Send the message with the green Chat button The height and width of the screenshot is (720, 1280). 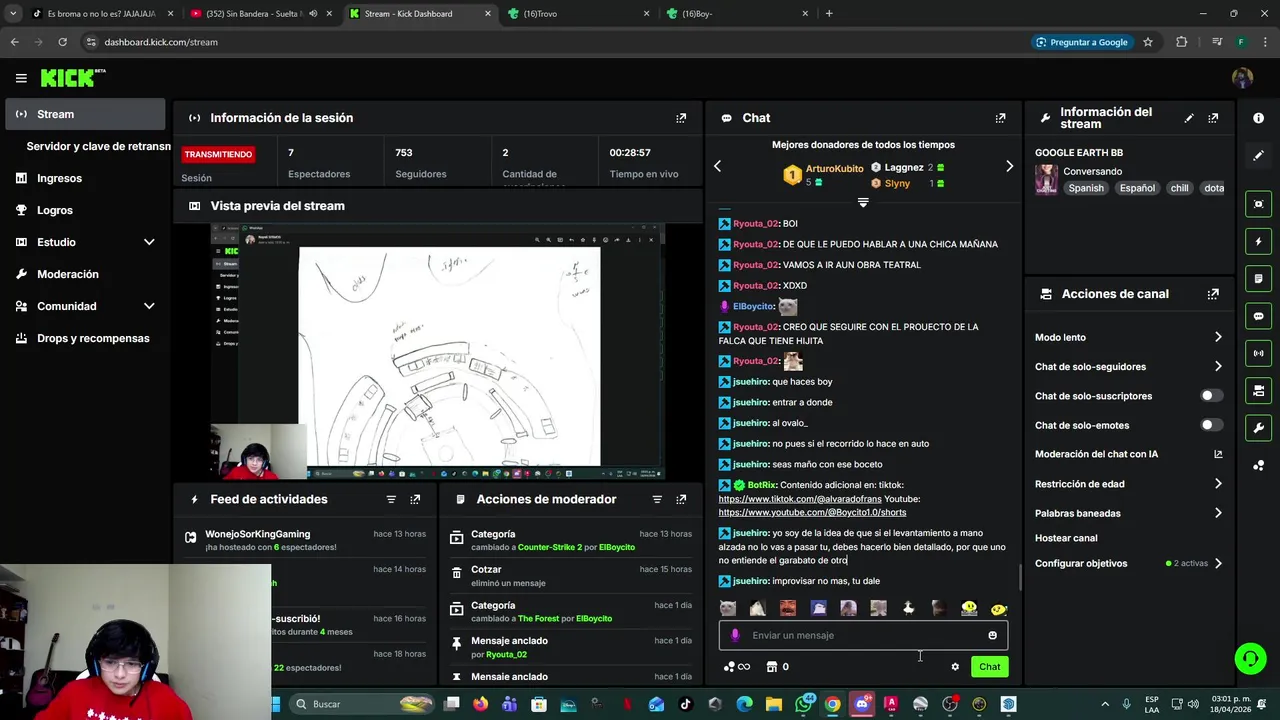pos(989,667)
